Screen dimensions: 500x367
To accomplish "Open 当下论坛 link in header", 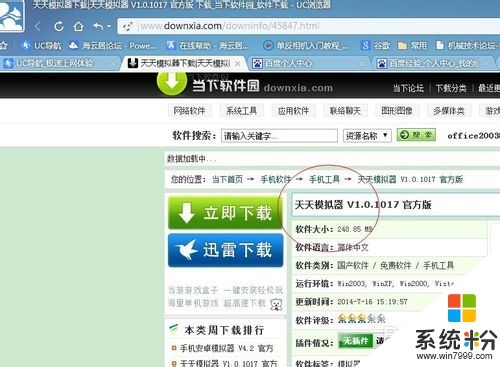I will [x=408, y=88].
